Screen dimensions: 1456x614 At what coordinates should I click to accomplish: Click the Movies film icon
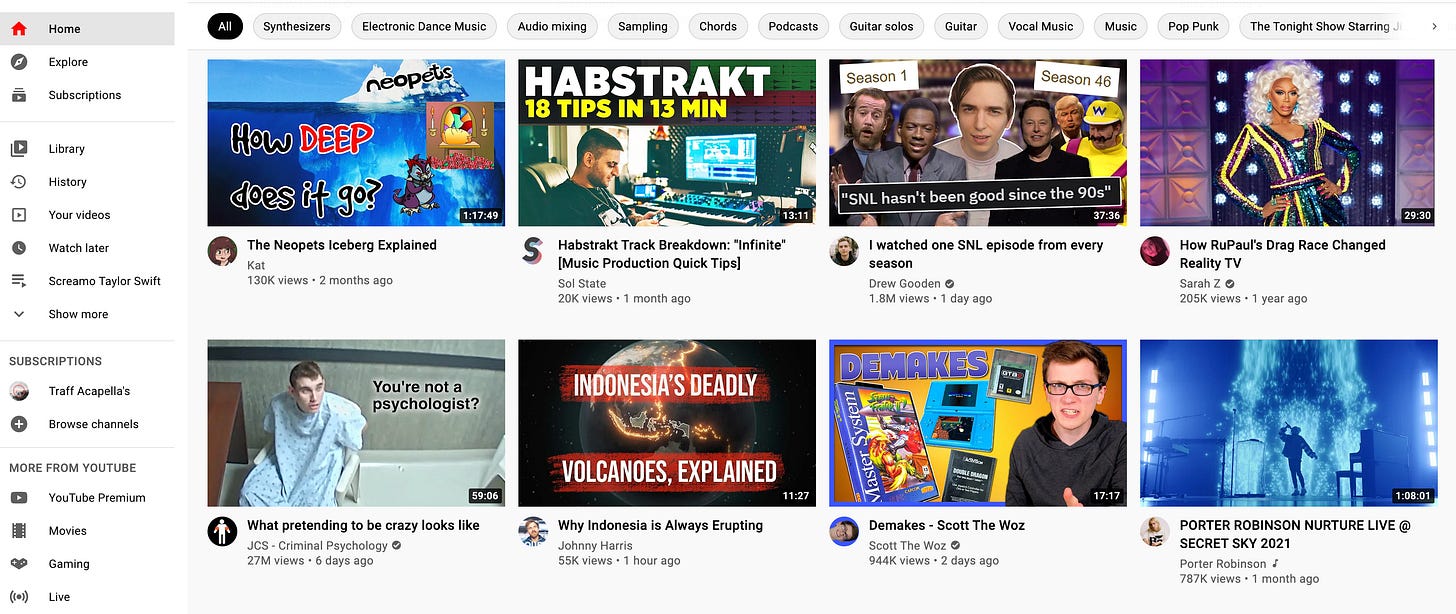(x=18, y=531)
